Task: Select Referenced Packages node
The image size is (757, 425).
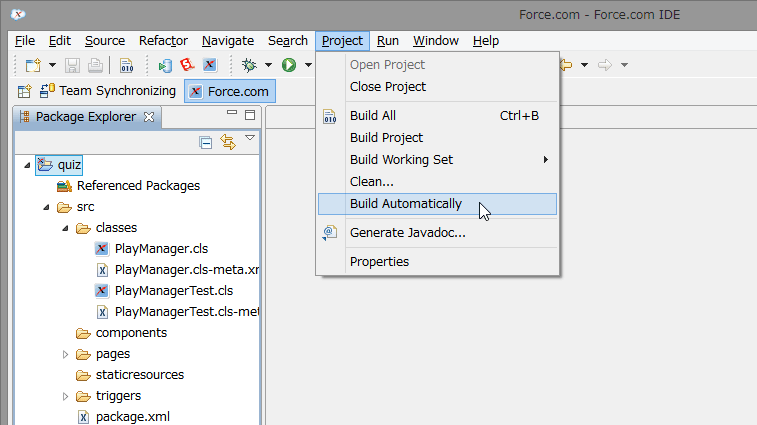Action: coord(128,186)
